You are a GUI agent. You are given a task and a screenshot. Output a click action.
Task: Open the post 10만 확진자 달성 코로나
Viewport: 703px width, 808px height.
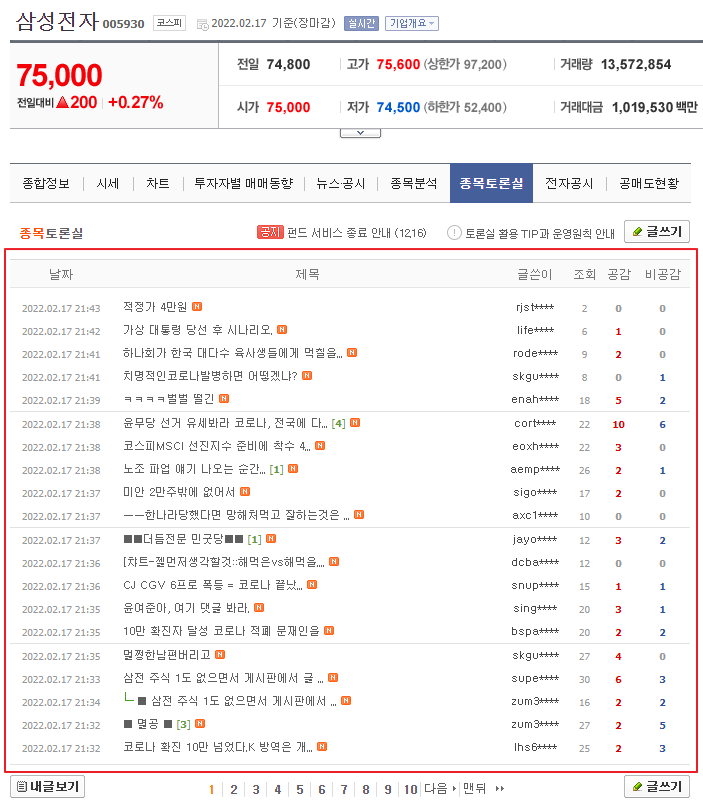pos(221,631)
